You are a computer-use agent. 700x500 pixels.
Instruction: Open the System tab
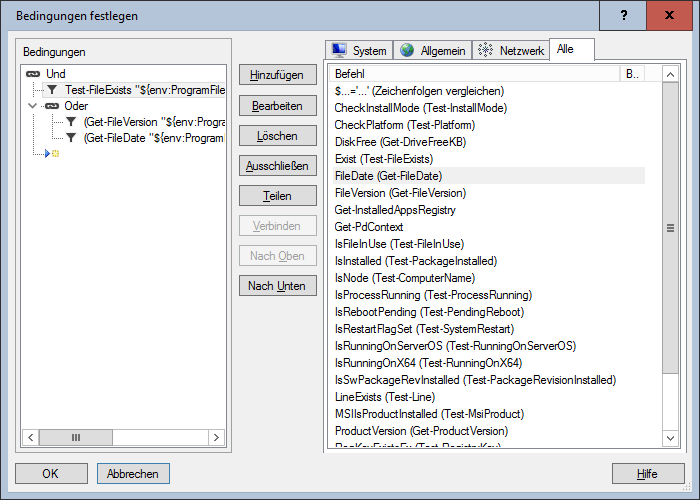point(359,50)
